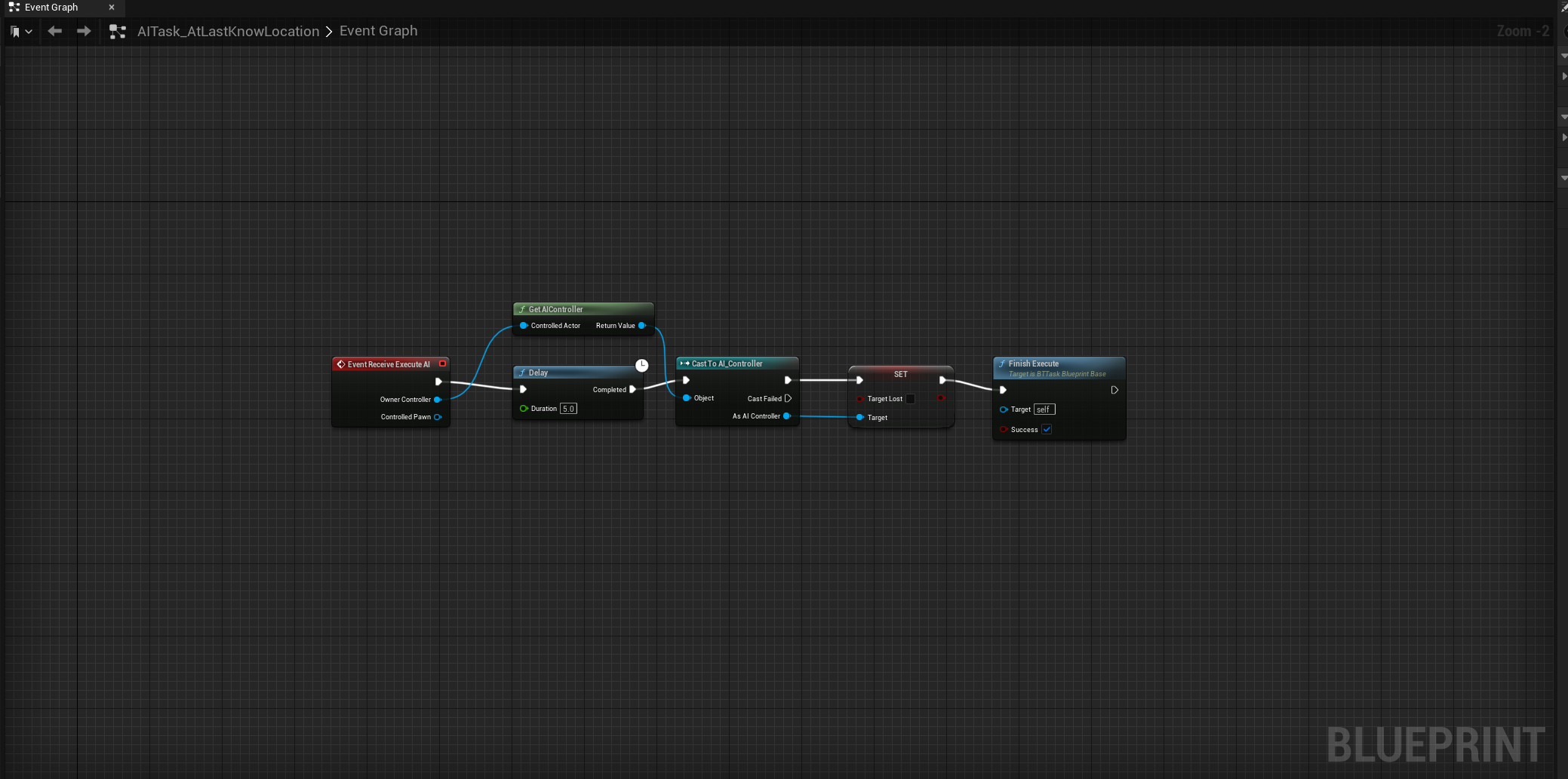Switch to the Event Graph tab
The height and width of the screenshot is (779, 1568).
pyautogui.click(x=53, y=8)
